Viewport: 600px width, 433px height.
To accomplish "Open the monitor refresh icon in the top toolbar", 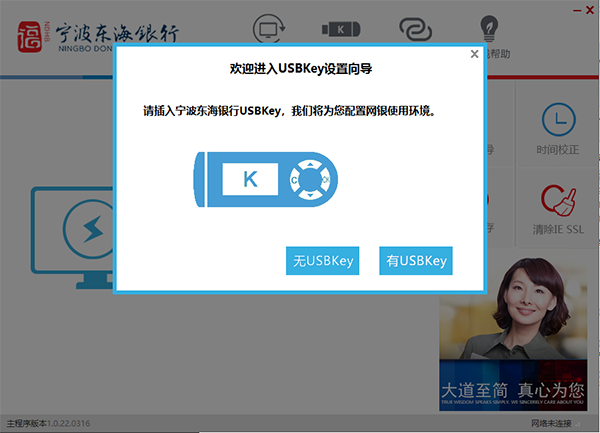I will [x=269, y=28].
